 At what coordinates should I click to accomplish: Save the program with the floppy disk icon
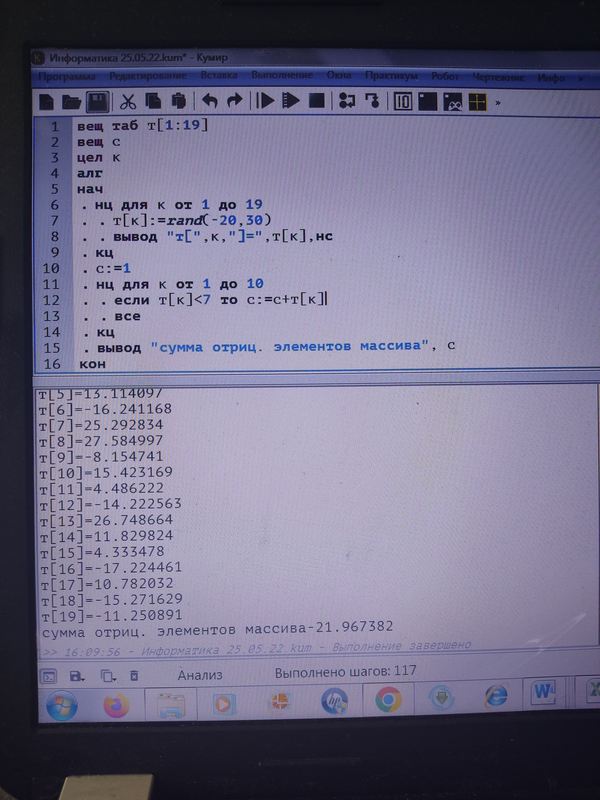(x=97, y=101)
